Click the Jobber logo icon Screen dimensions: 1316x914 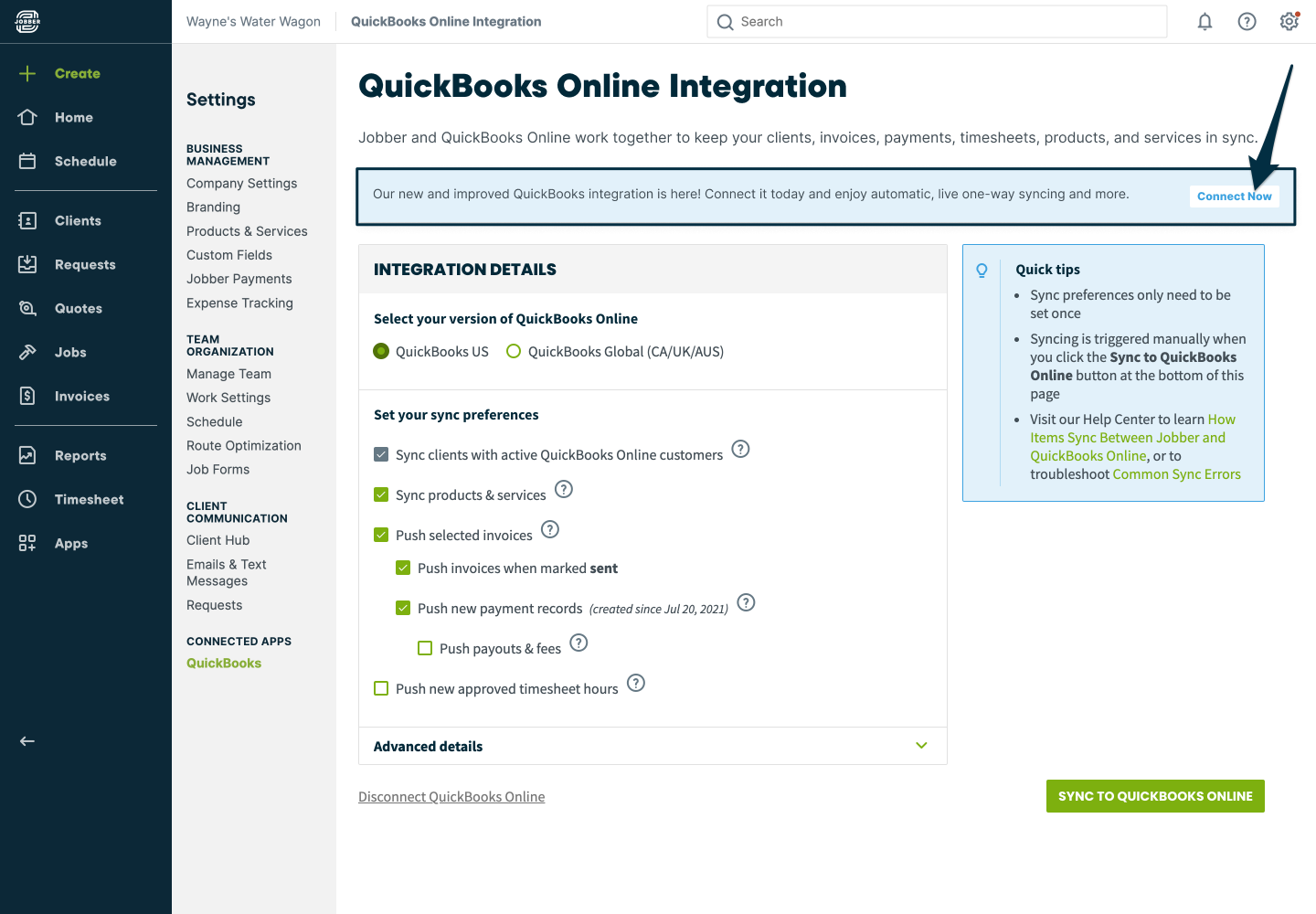tap(27, 22)
